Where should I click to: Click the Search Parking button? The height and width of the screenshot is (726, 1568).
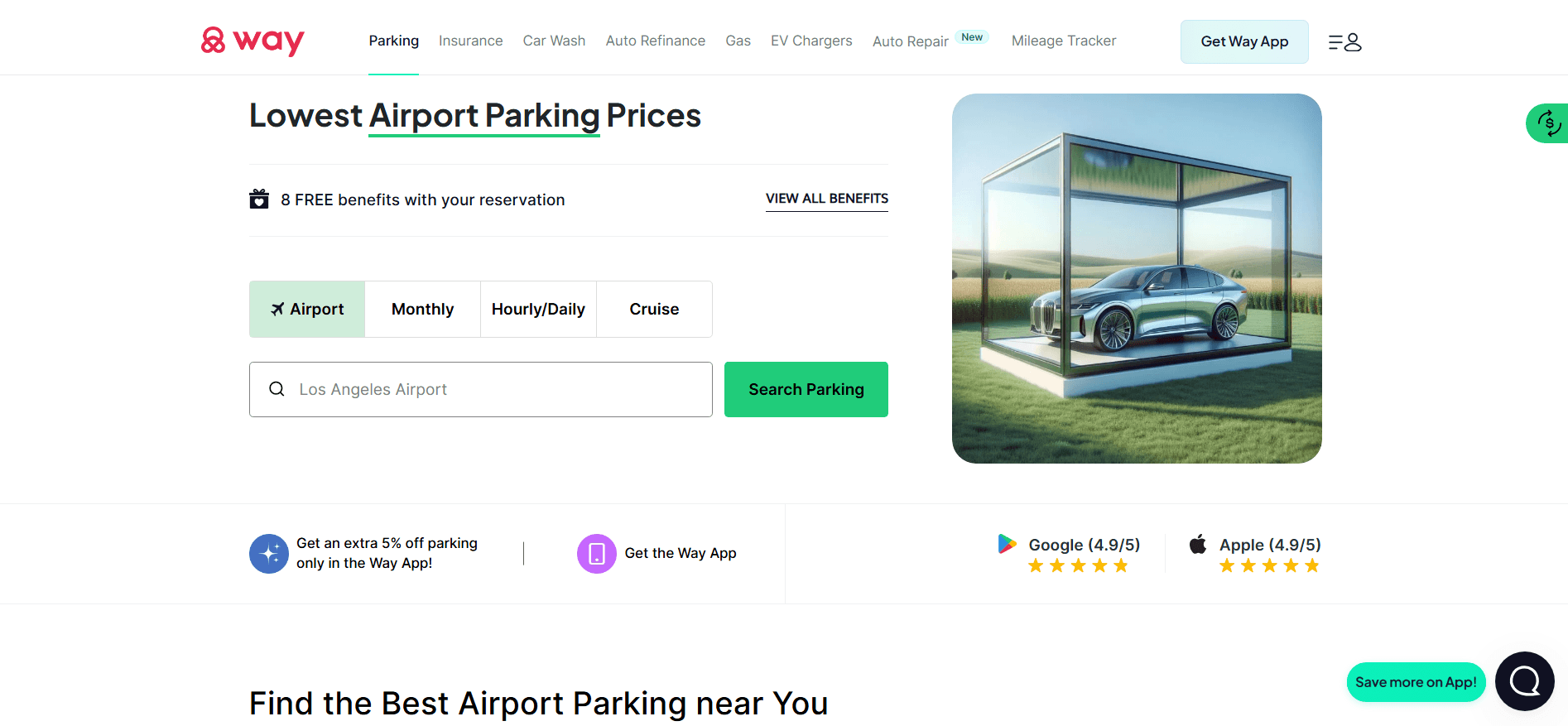click(x=806, y=389)
